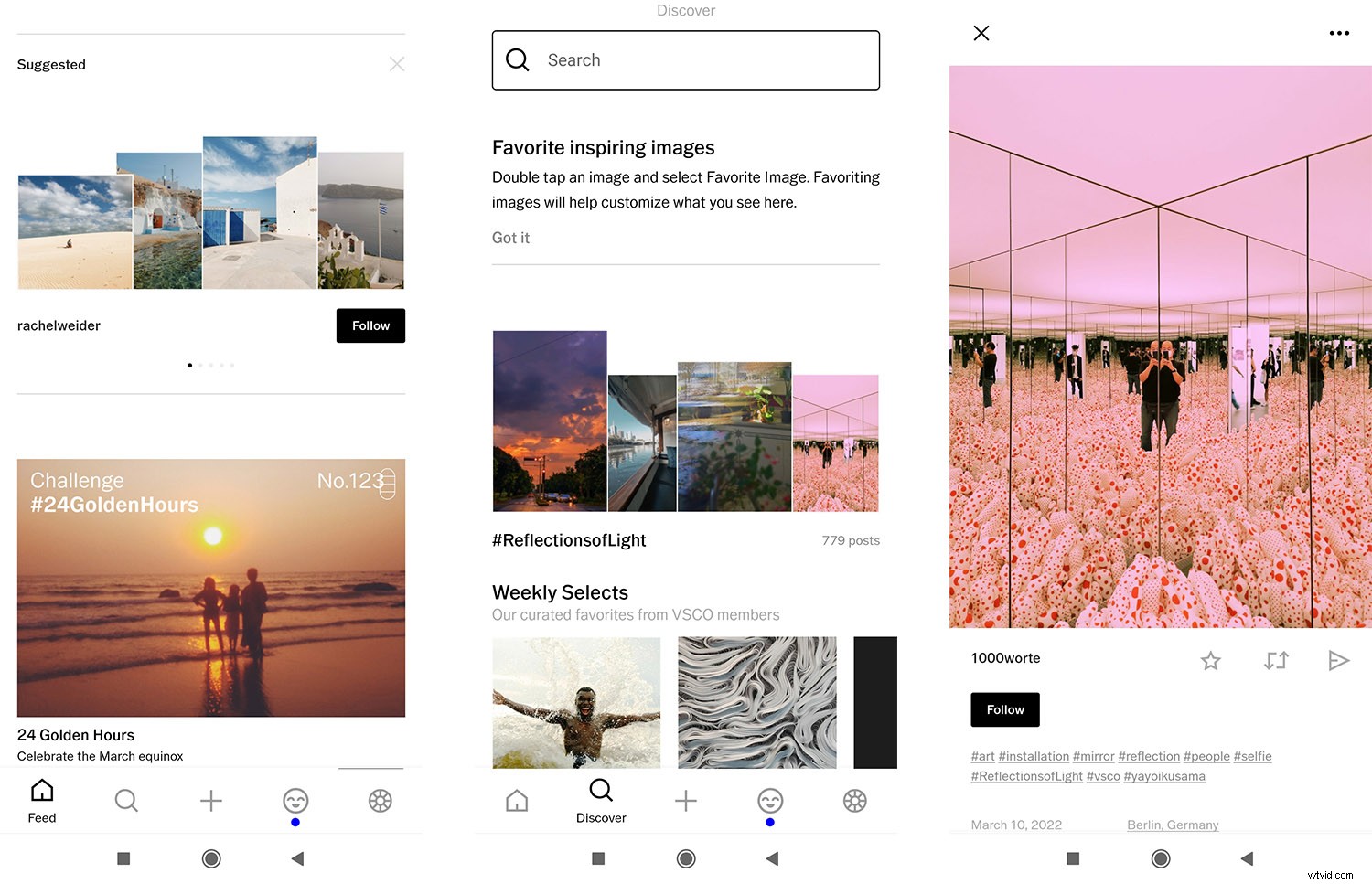The width and height of the screenshot is (1372, 884).
Task: Follow the user 1000worte
Action: click(1004, 709)
